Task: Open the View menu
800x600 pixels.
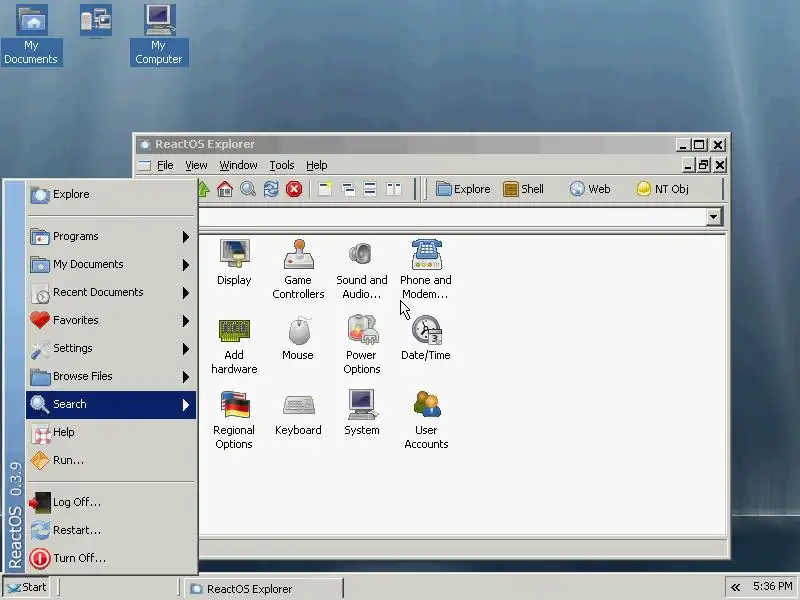Action: (x=196, y=165)
